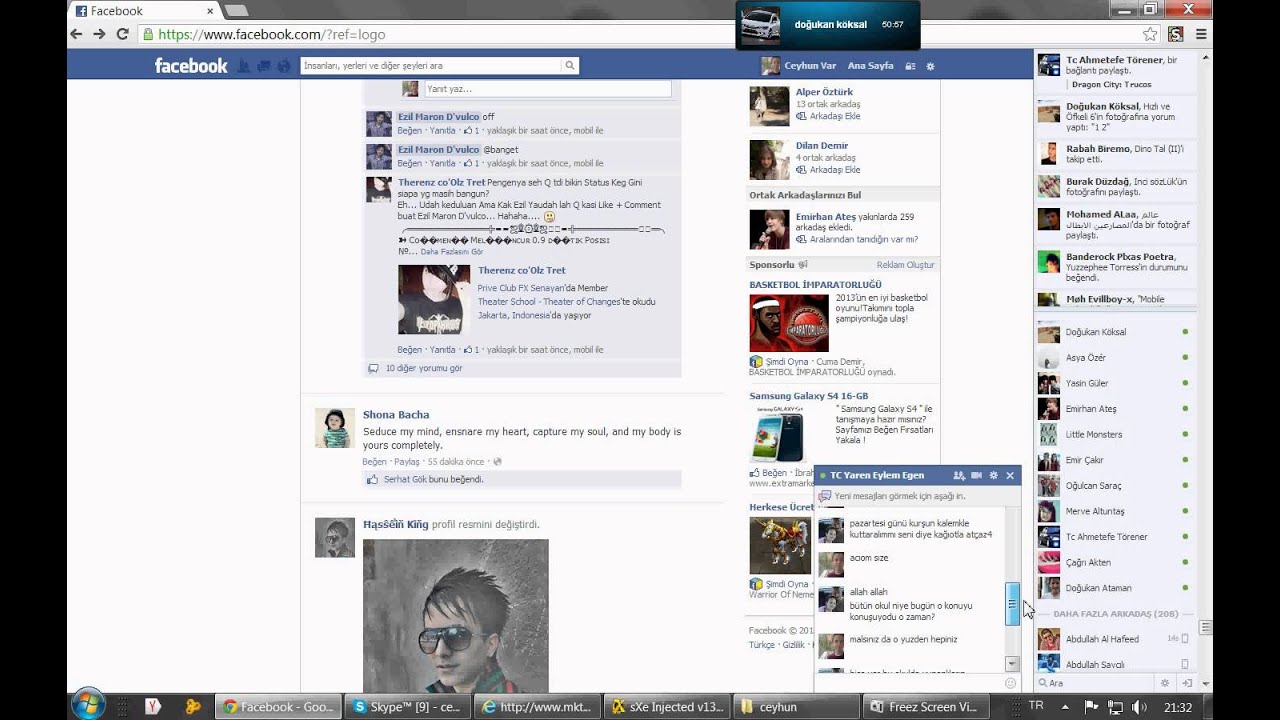
Task: Click the browser forward arrow
Action: point(99,34)
